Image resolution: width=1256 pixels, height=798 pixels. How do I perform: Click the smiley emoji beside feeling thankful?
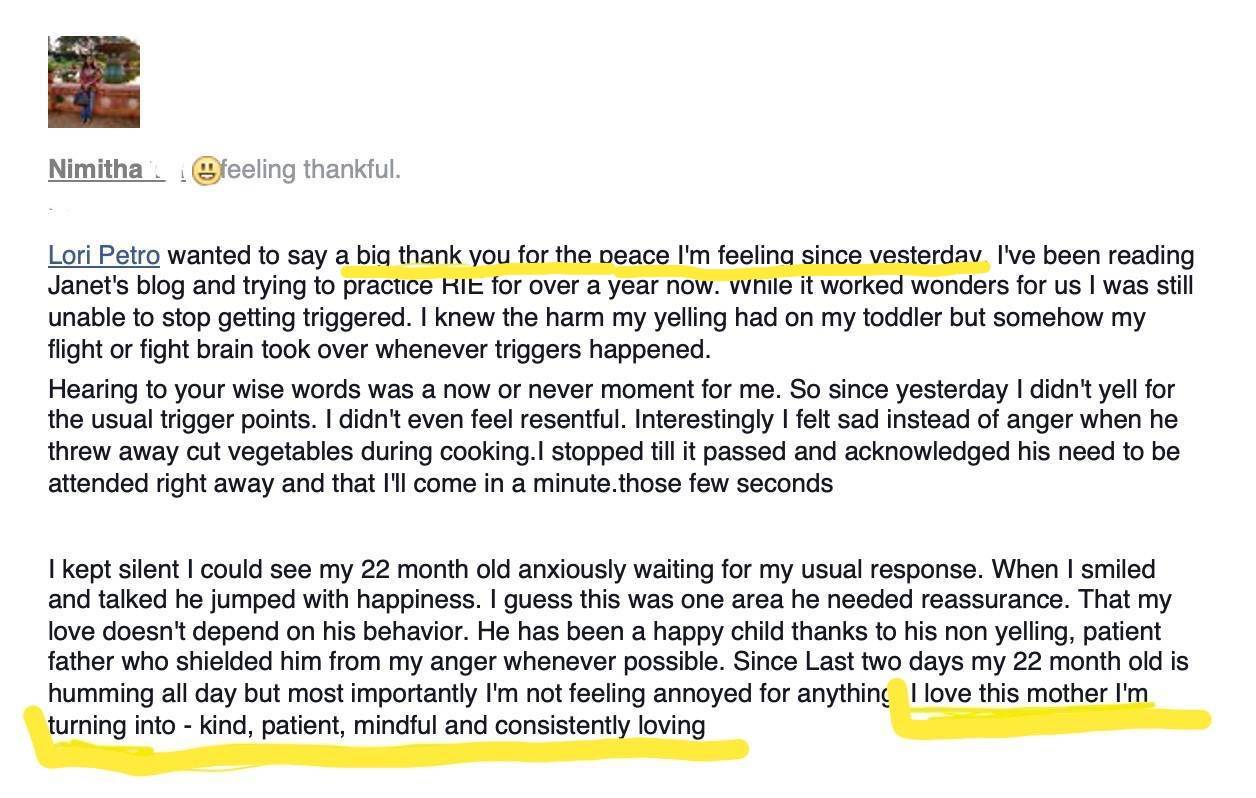coord(206,170)
